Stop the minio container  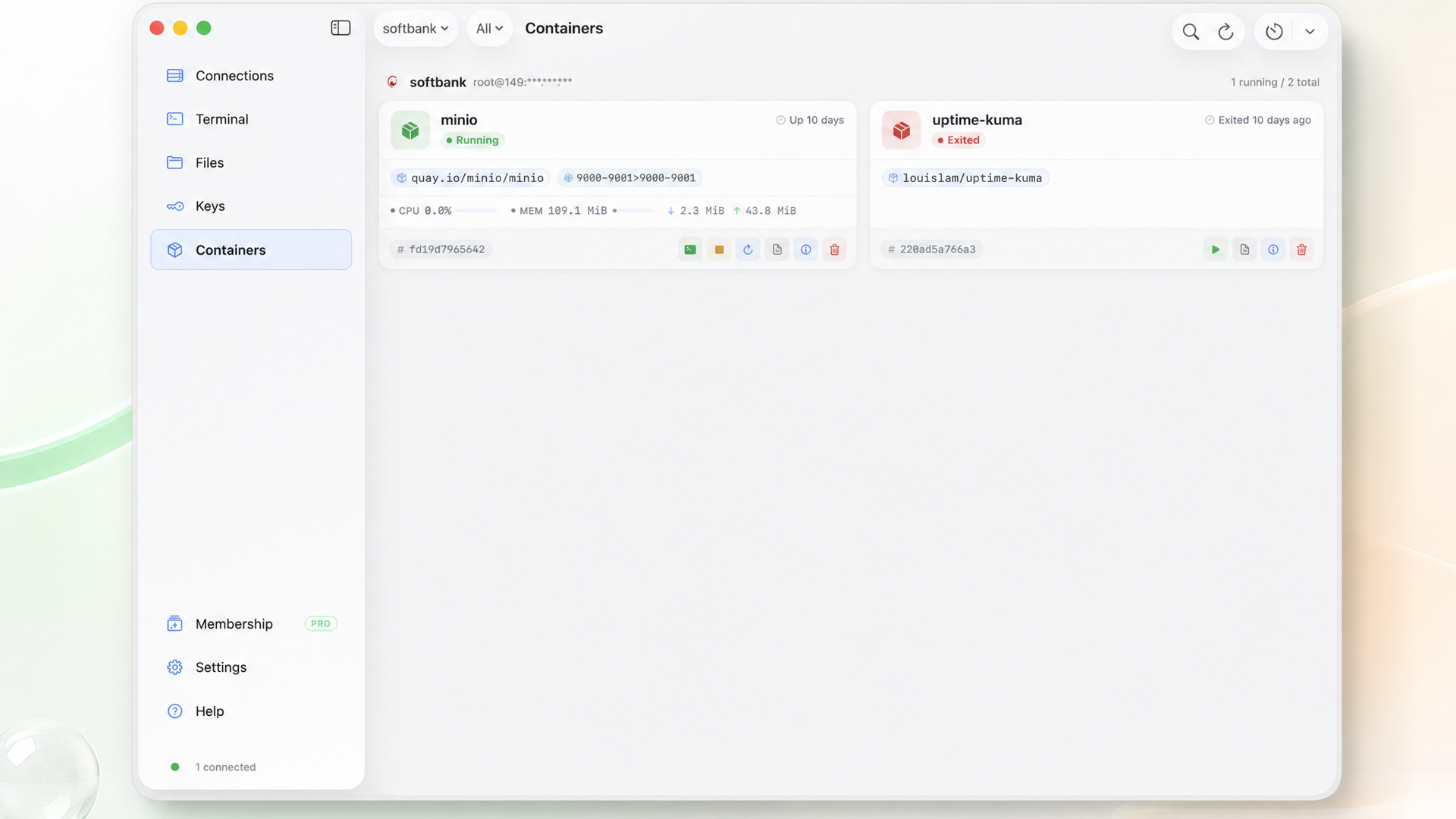(x=719, y=249)
